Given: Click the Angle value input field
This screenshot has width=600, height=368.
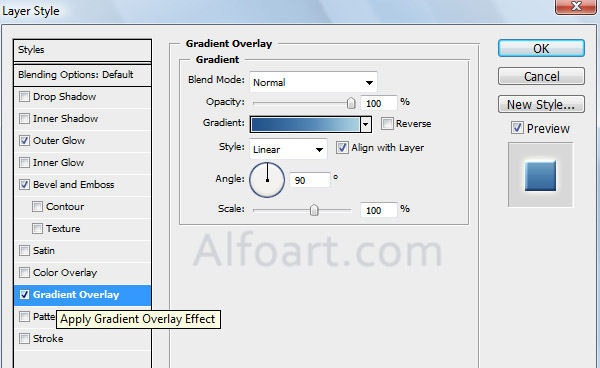Looking at the screenshot, I should tap(310, 180).
